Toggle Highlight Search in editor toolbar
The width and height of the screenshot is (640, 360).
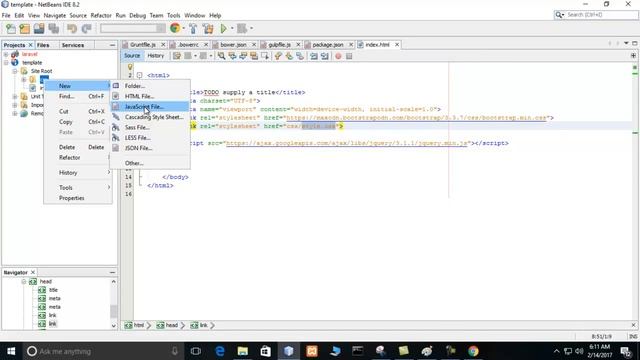click(x=254, y=56)
